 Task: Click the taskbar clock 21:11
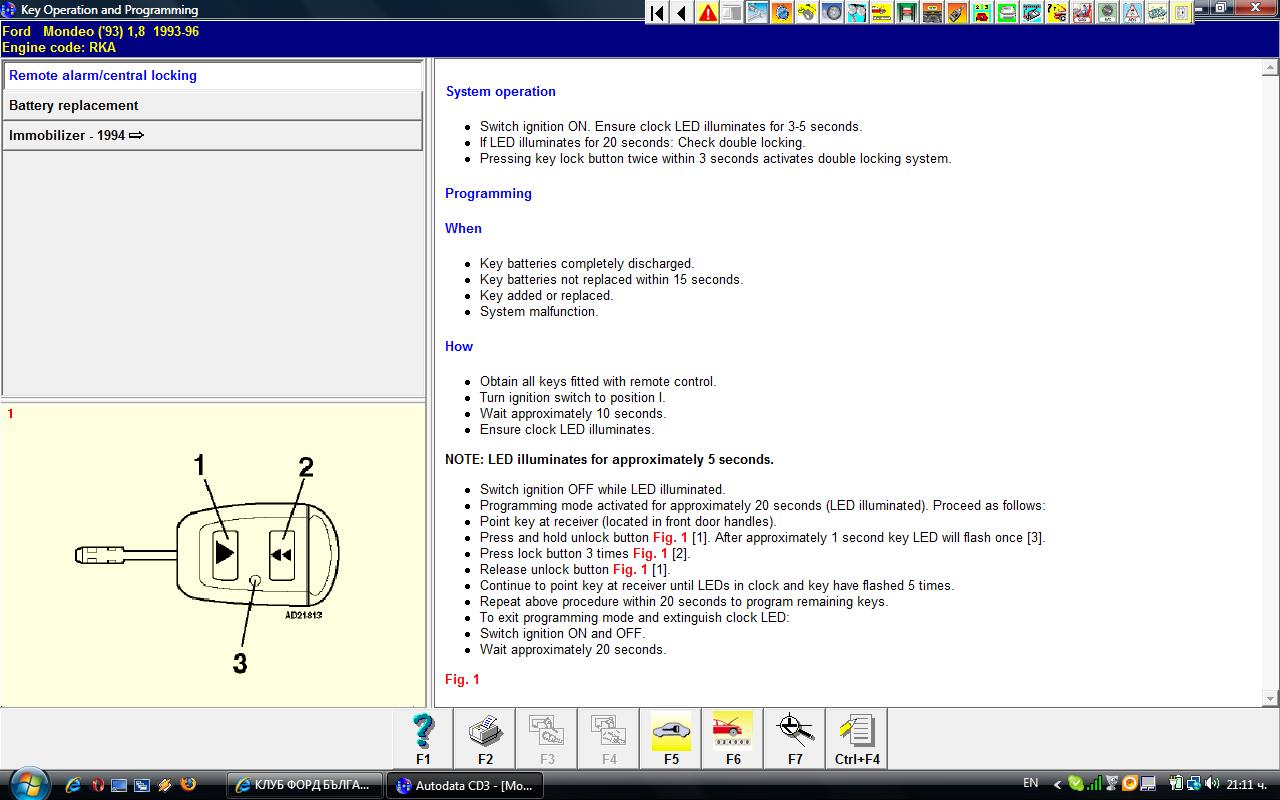pyautogui.click(x=1246, y=784)
